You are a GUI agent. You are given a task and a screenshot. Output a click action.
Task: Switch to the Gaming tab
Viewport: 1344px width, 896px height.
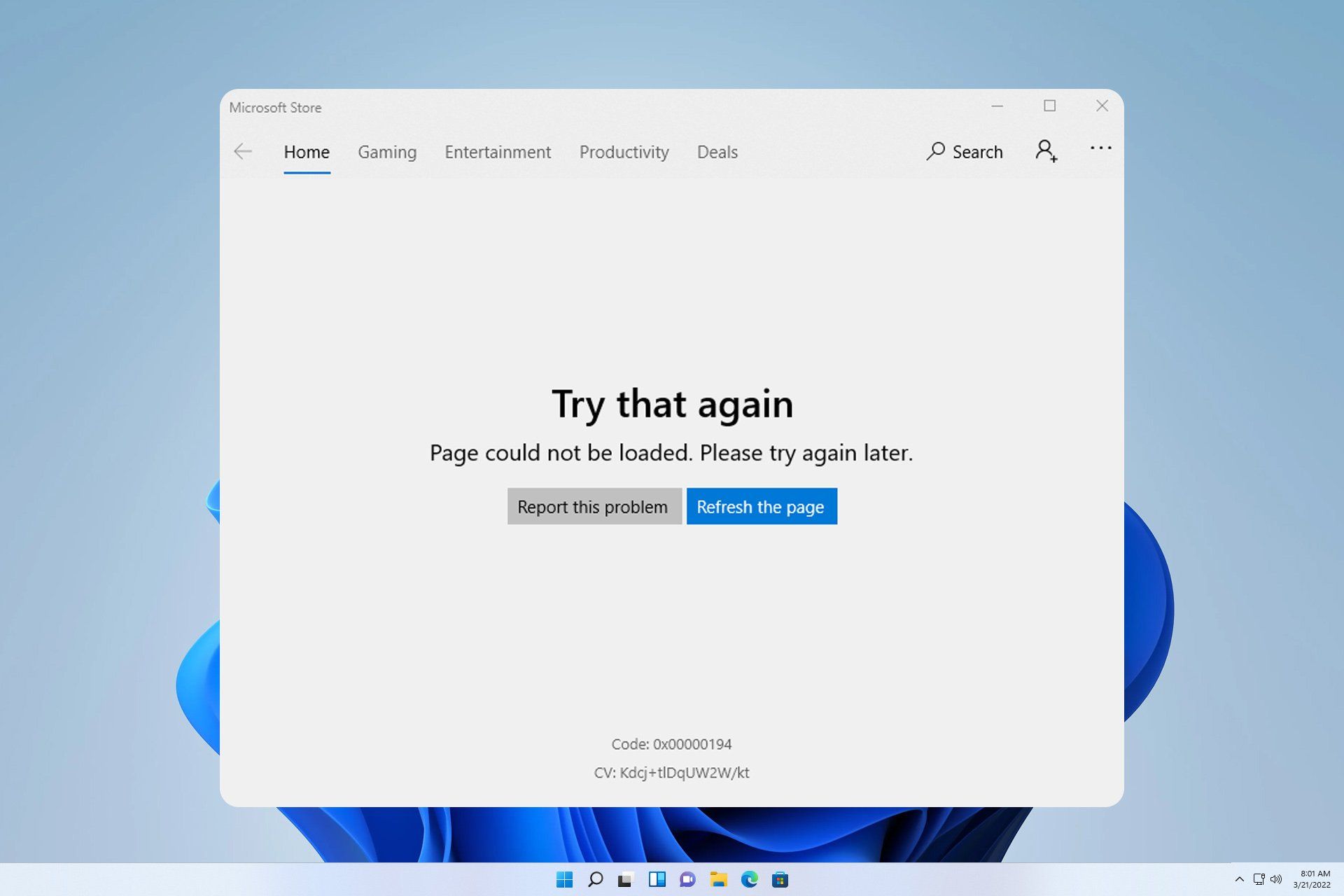(x=387, y=152)
